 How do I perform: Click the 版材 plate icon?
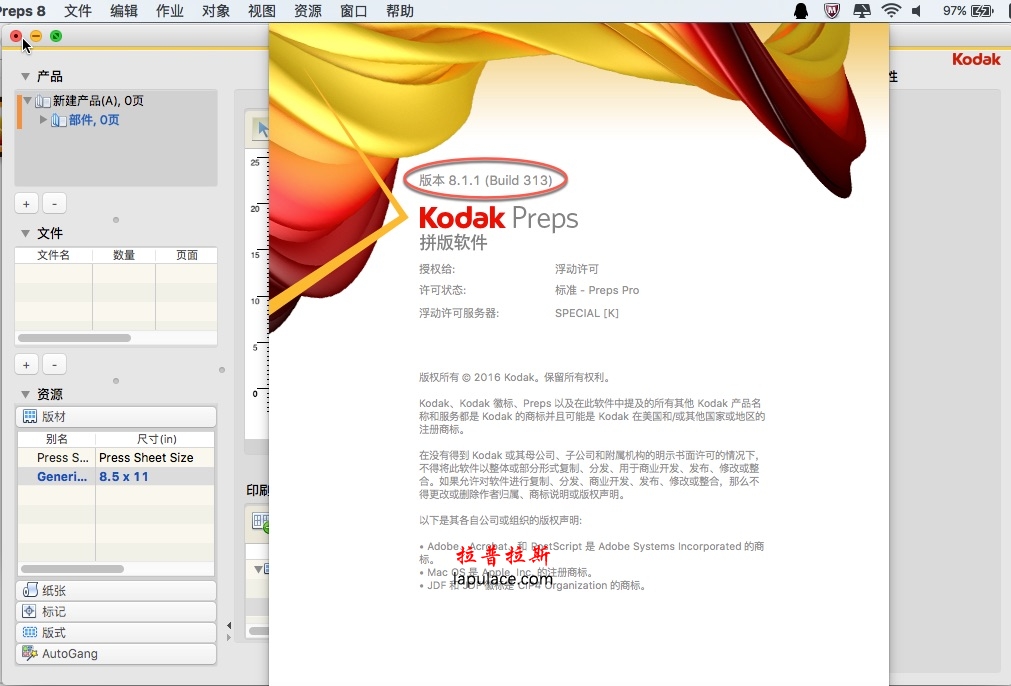pos(30,416)
